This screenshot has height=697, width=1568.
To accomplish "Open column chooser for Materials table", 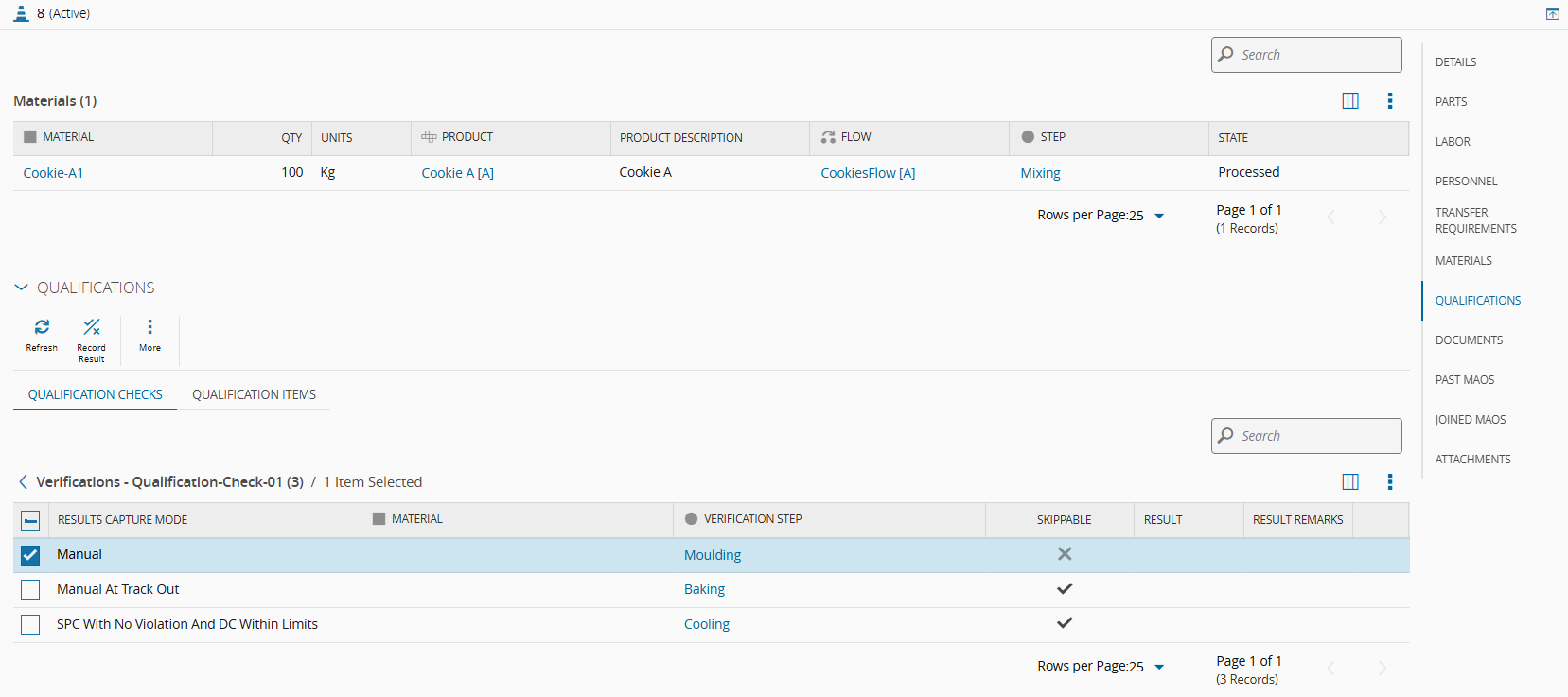I will (x=1350, y=101).
